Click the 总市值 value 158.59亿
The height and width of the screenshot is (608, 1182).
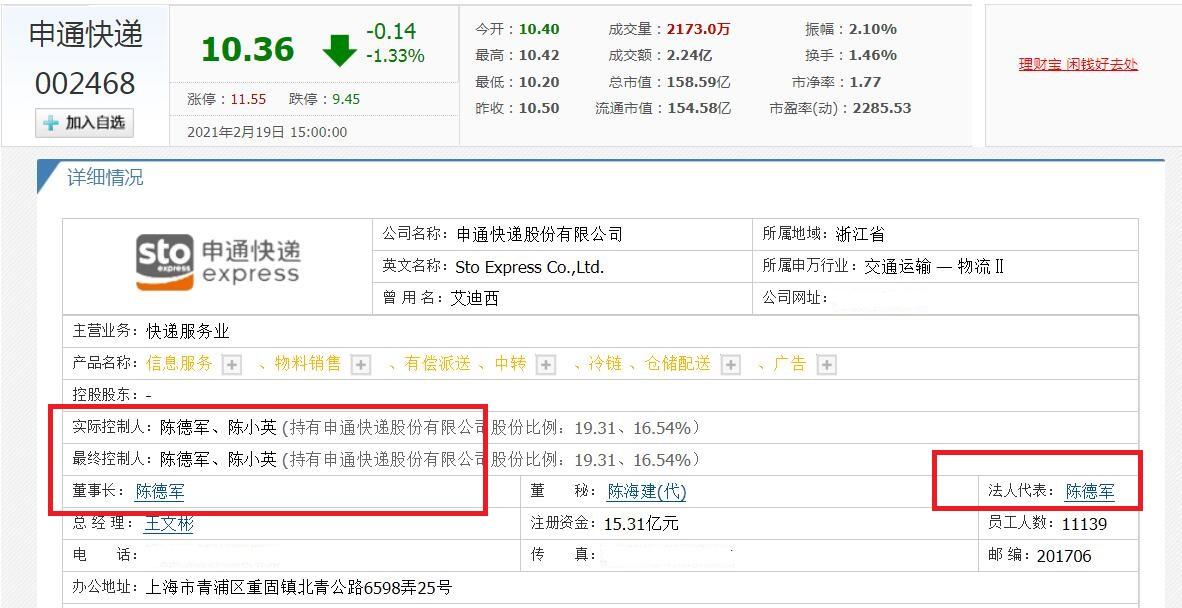click(x=699, y=82)
